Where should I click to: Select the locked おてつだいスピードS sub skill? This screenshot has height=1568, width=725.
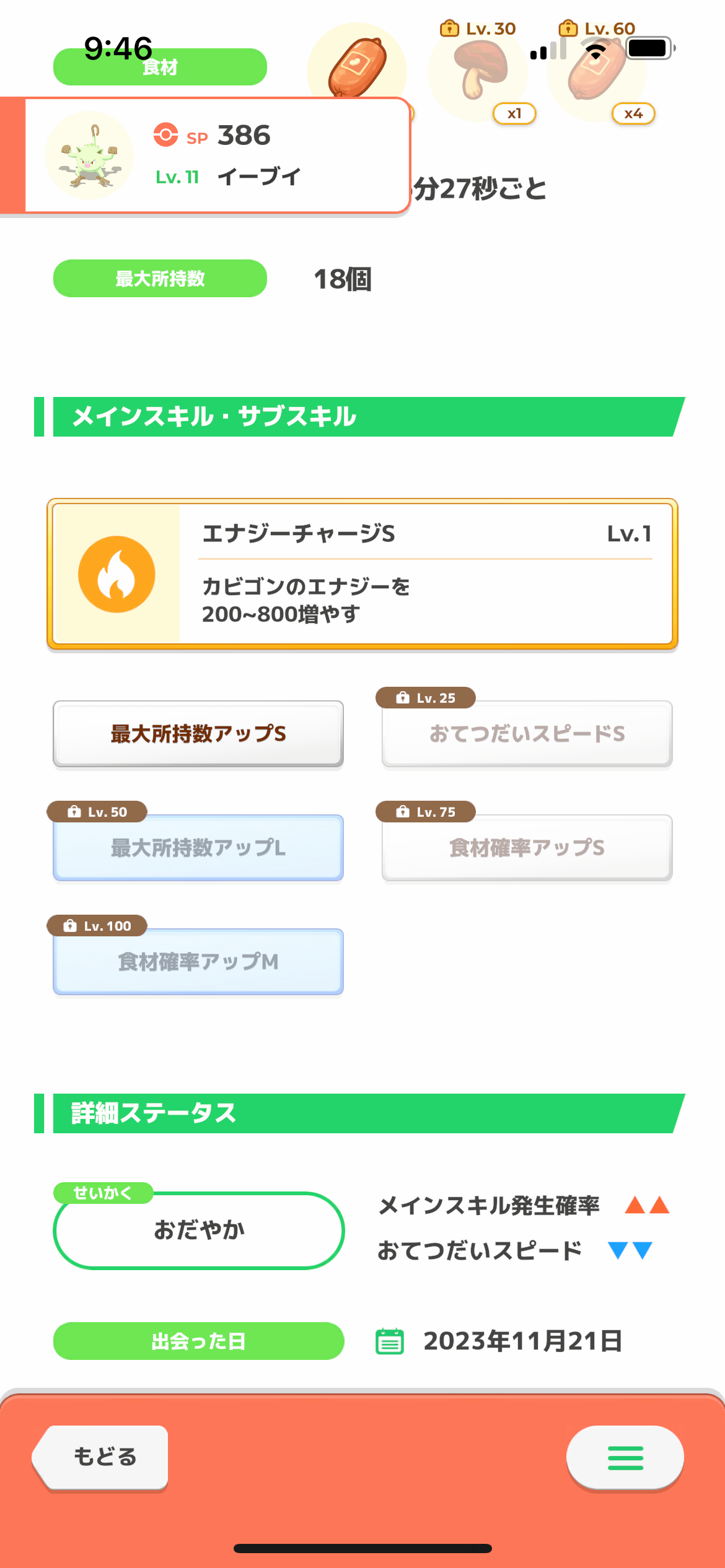coord(527,734)
